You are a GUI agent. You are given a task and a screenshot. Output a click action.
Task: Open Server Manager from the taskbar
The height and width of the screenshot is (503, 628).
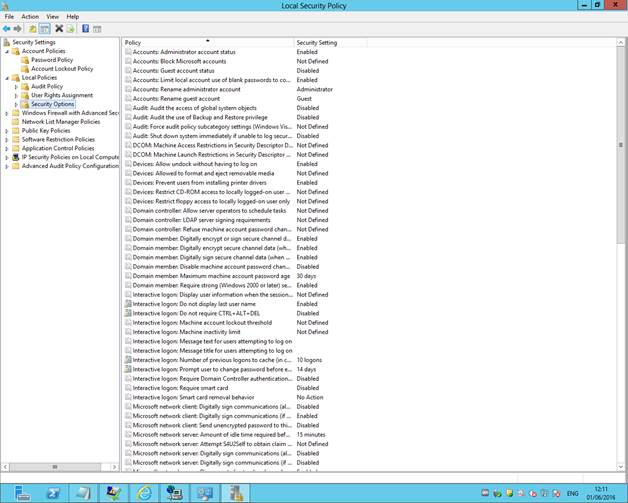22,493
